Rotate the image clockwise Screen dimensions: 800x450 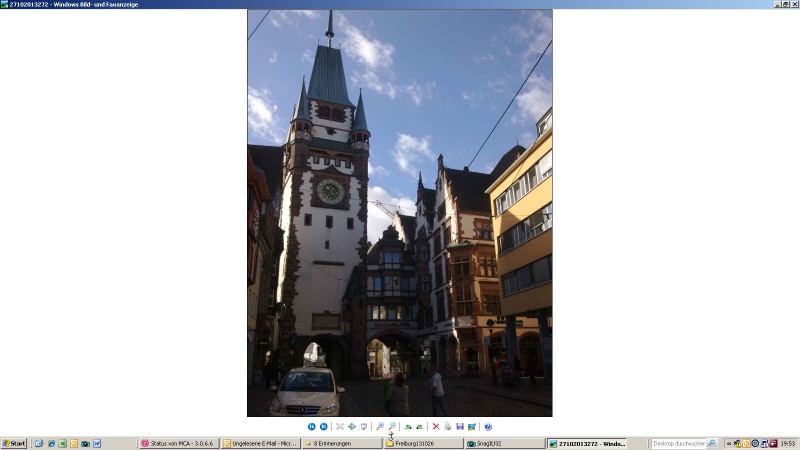[x=408, y=427]
